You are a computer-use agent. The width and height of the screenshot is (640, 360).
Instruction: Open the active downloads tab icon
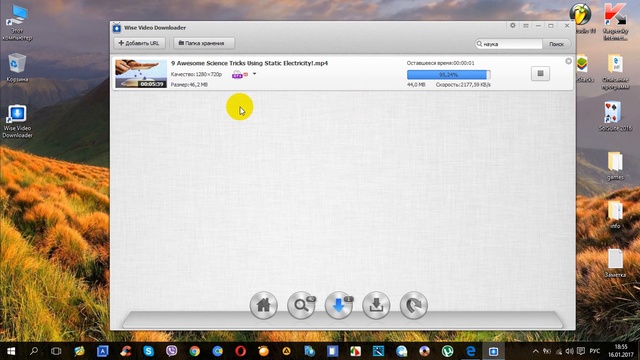tap(339, 305)
